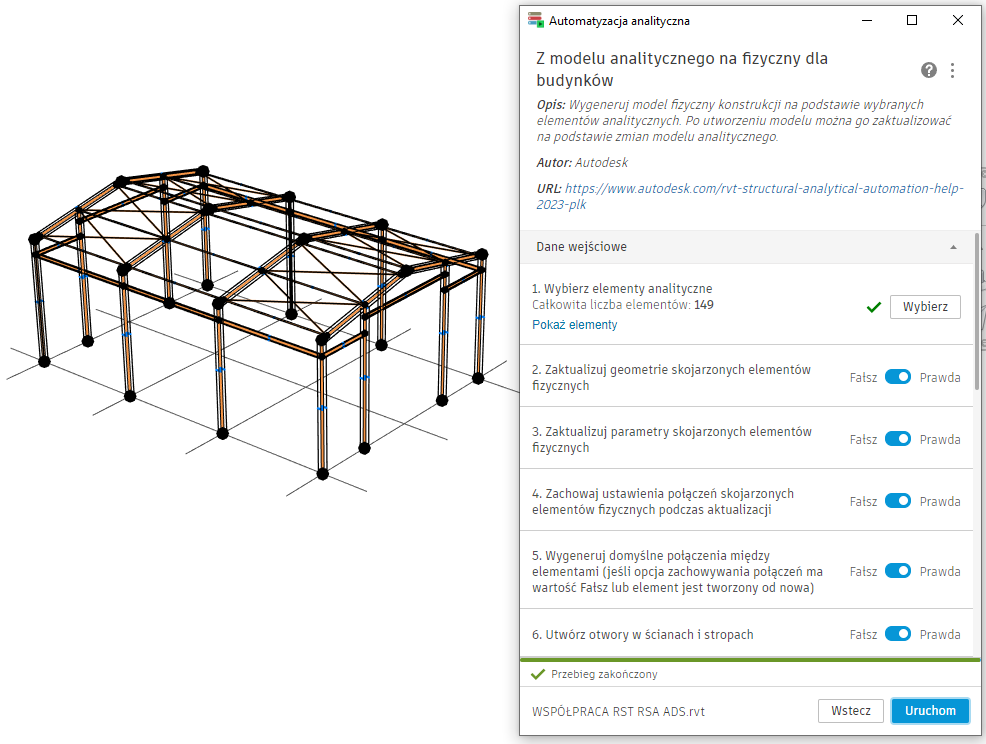Screen dimensions: 986x744
Task: Go back with the Wstecz button
Action: click(x=850, y=711)
